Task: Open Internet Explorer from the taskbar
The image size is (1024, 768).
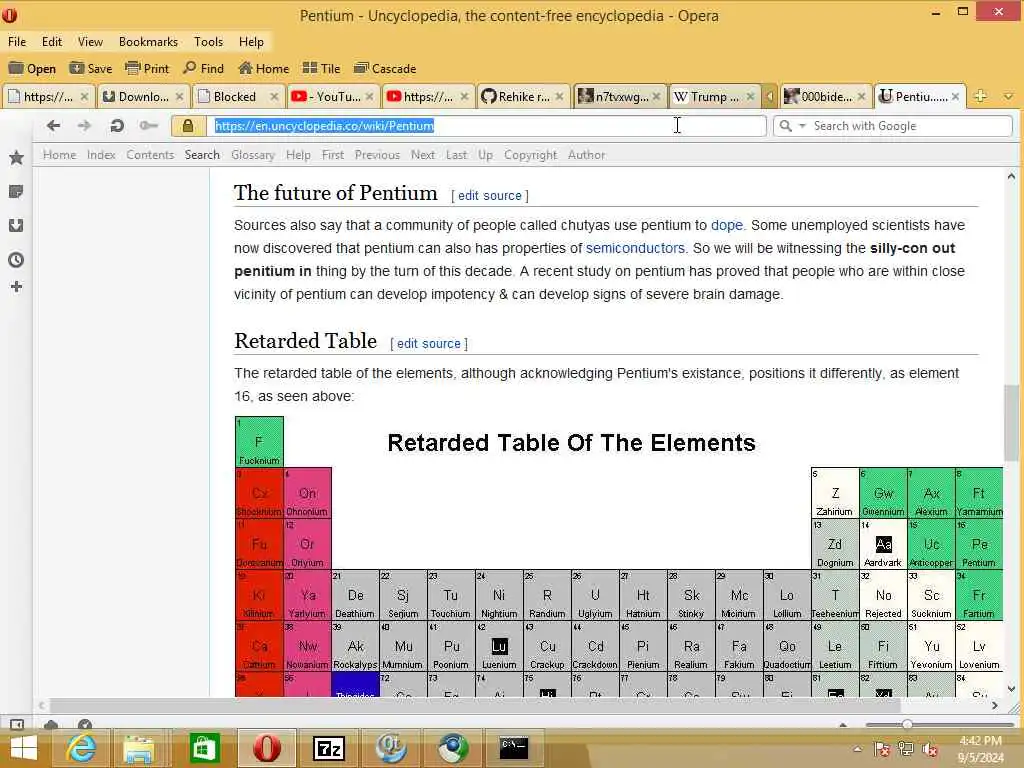Action: pos(82,748)
